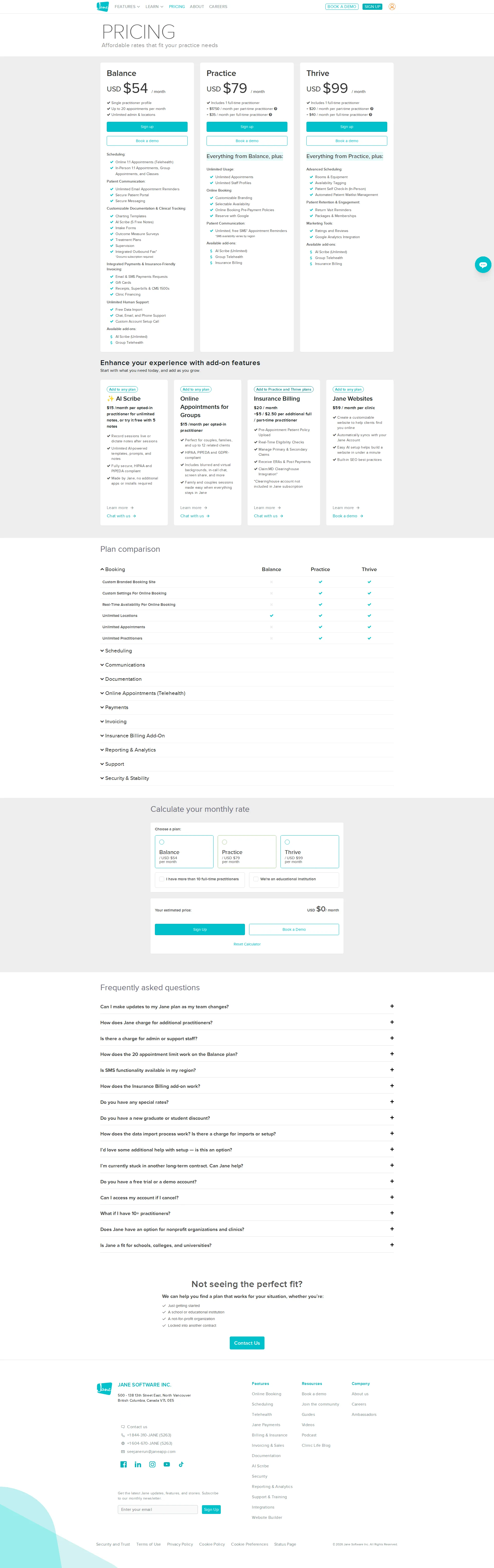Expand 'Do you have a free trial or a demo account?'
The image size is (494, 1568).
[x=247, y=1182]
